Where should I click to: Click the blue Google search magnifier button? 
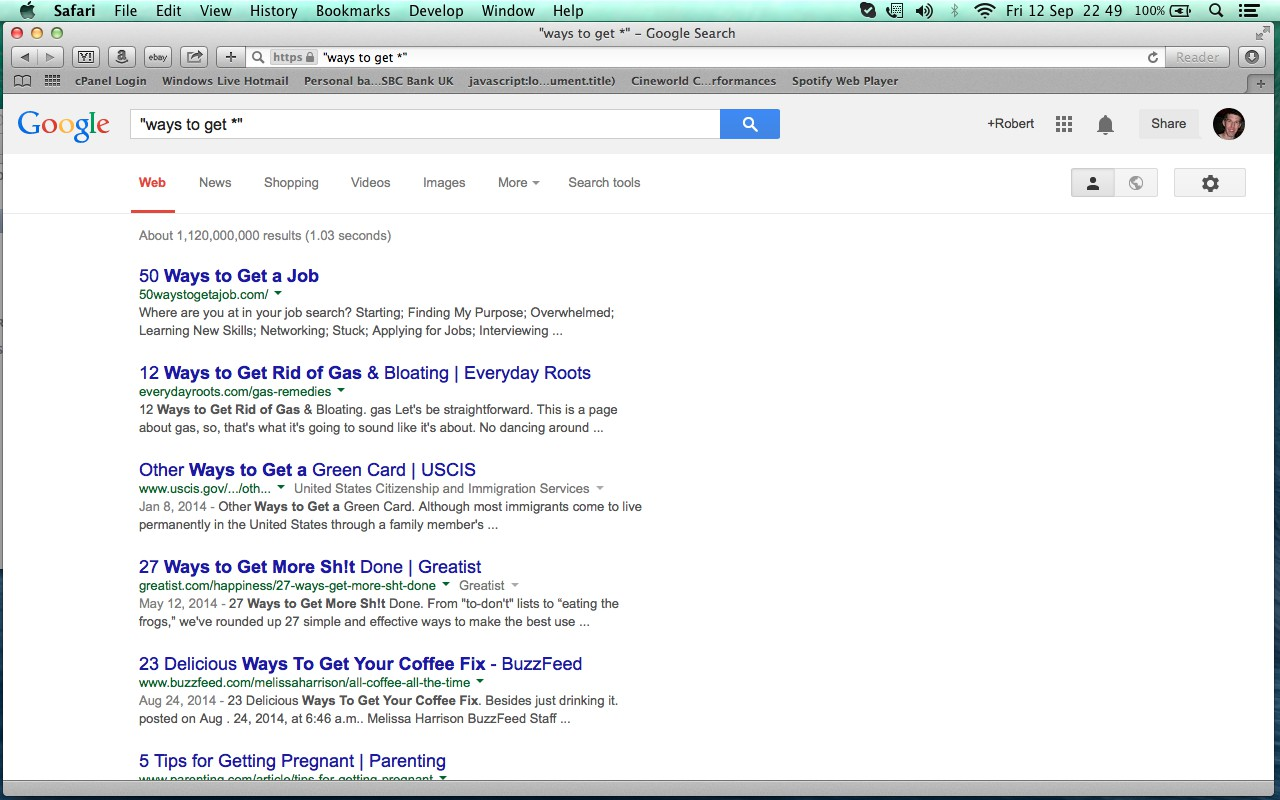[x=749, y=124]
